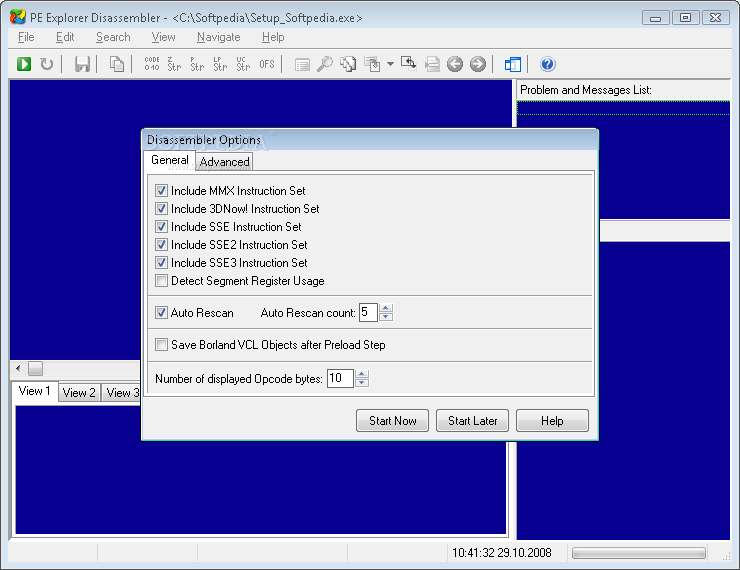Increase displayed Opcode bytes up arrow
The image size is (740, 570).
[362, 374]
